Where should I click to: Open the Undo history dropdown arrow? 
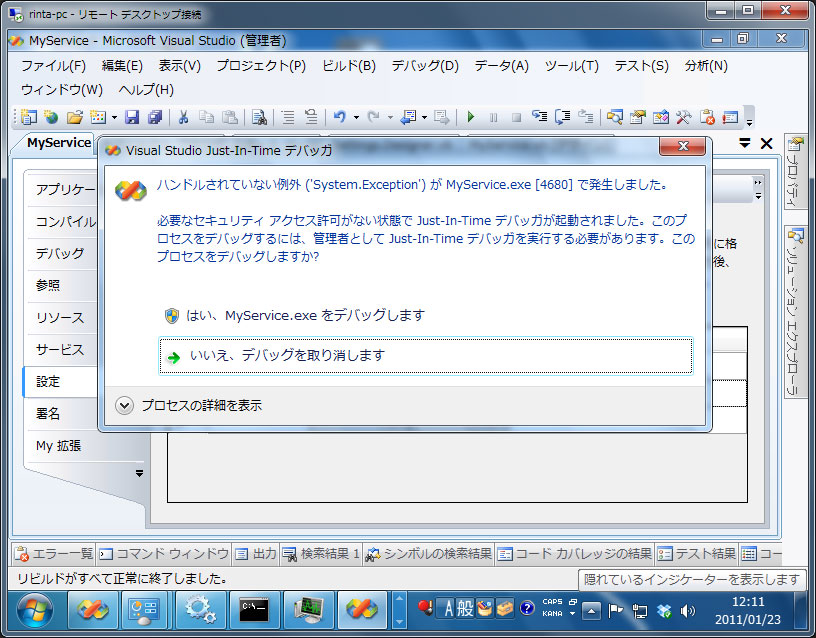click(x=356, y=118)
